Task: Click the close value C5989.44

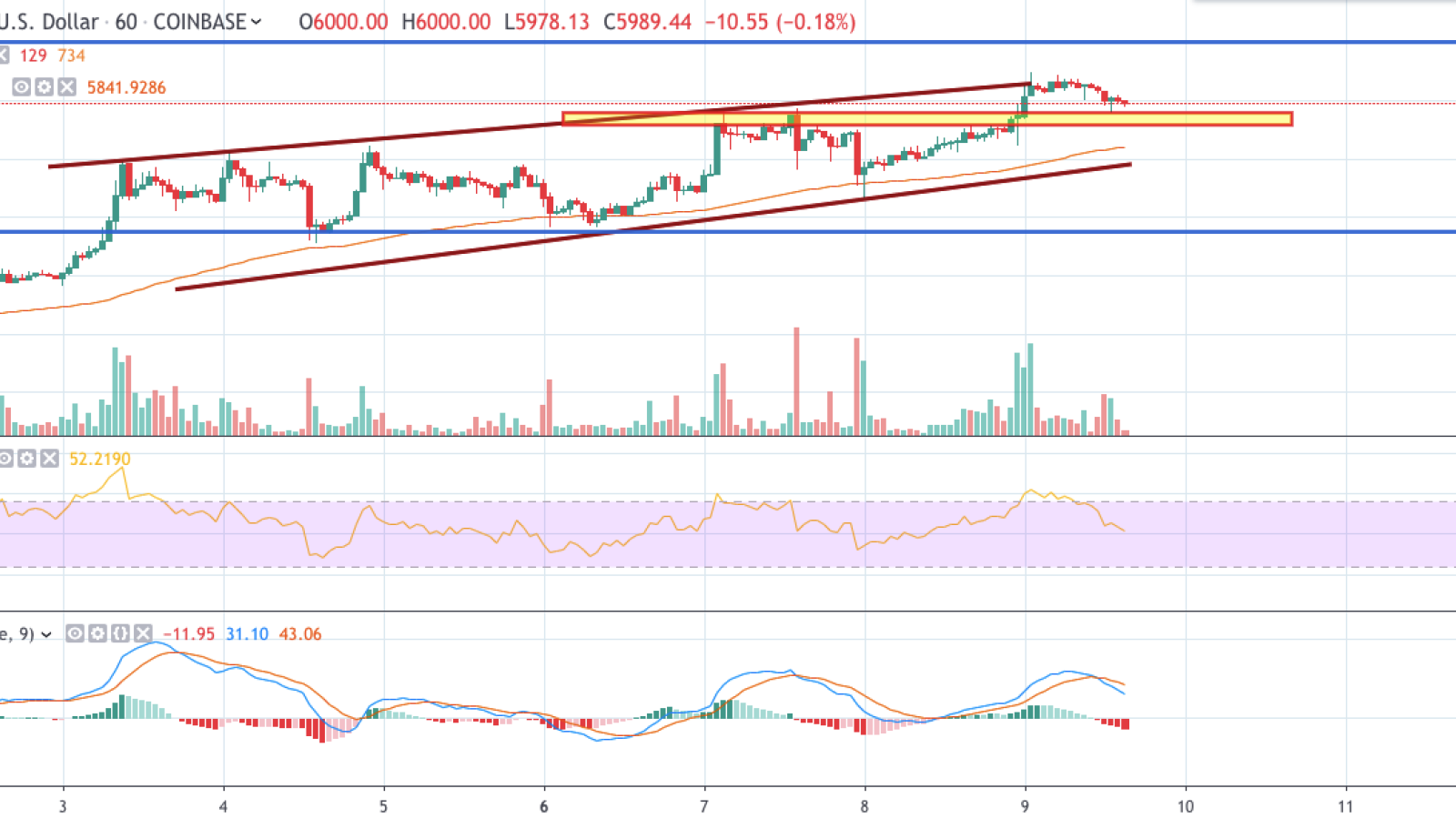Action: (x=647, y=22)
